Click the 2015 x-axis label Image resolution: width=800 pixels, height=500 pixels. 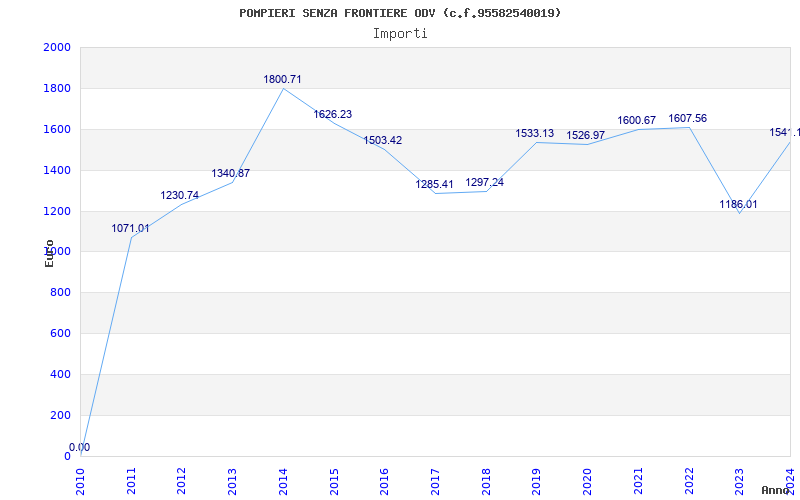(334, 481)
